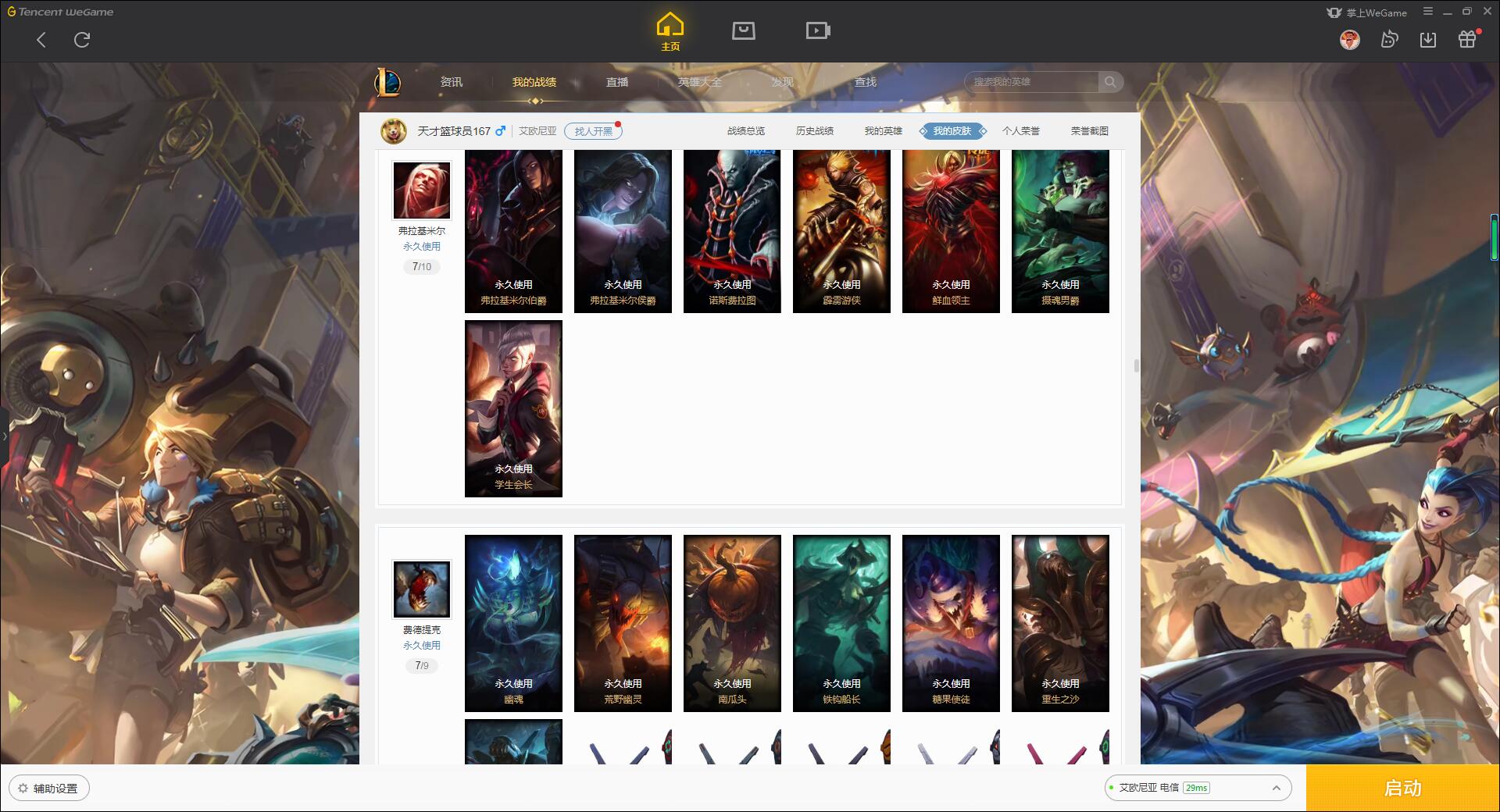Screen dimensions: 1500x812
Task: Open the 诺斯费拉图 skin card
Action: (x=732, y=231)
